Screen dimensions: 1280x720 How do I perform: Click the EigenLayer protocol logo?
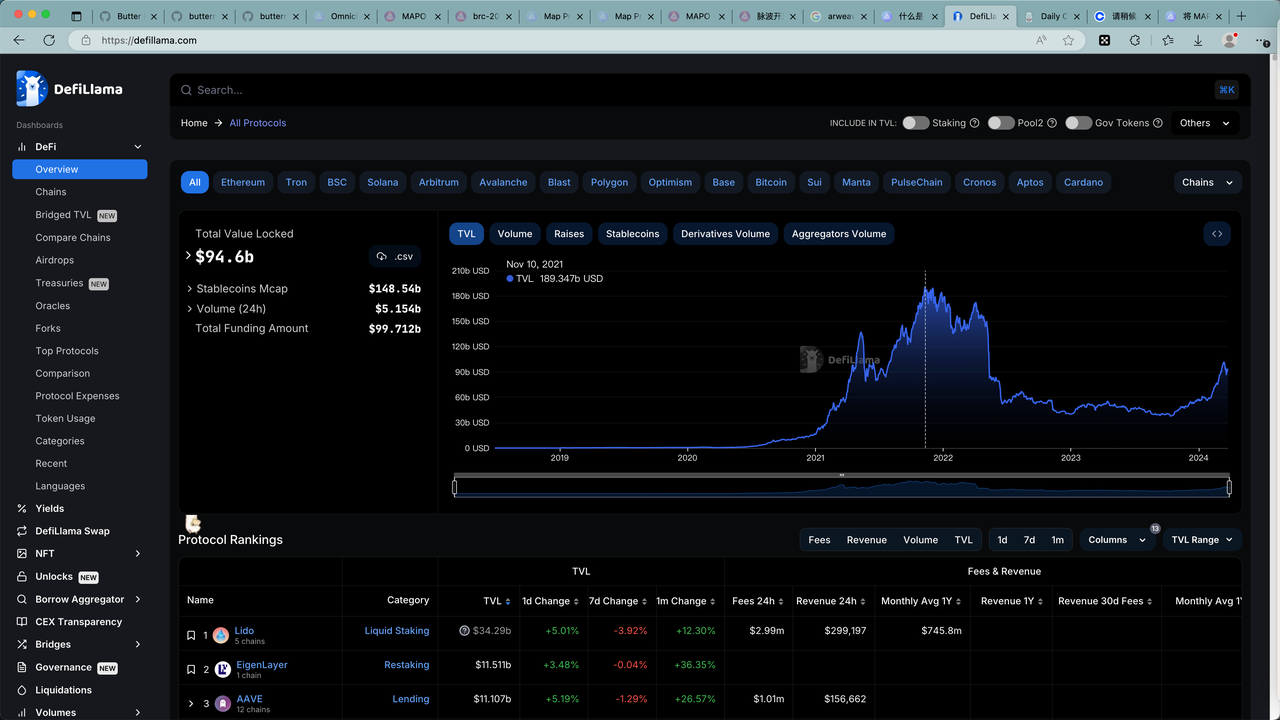coord(222,669)
